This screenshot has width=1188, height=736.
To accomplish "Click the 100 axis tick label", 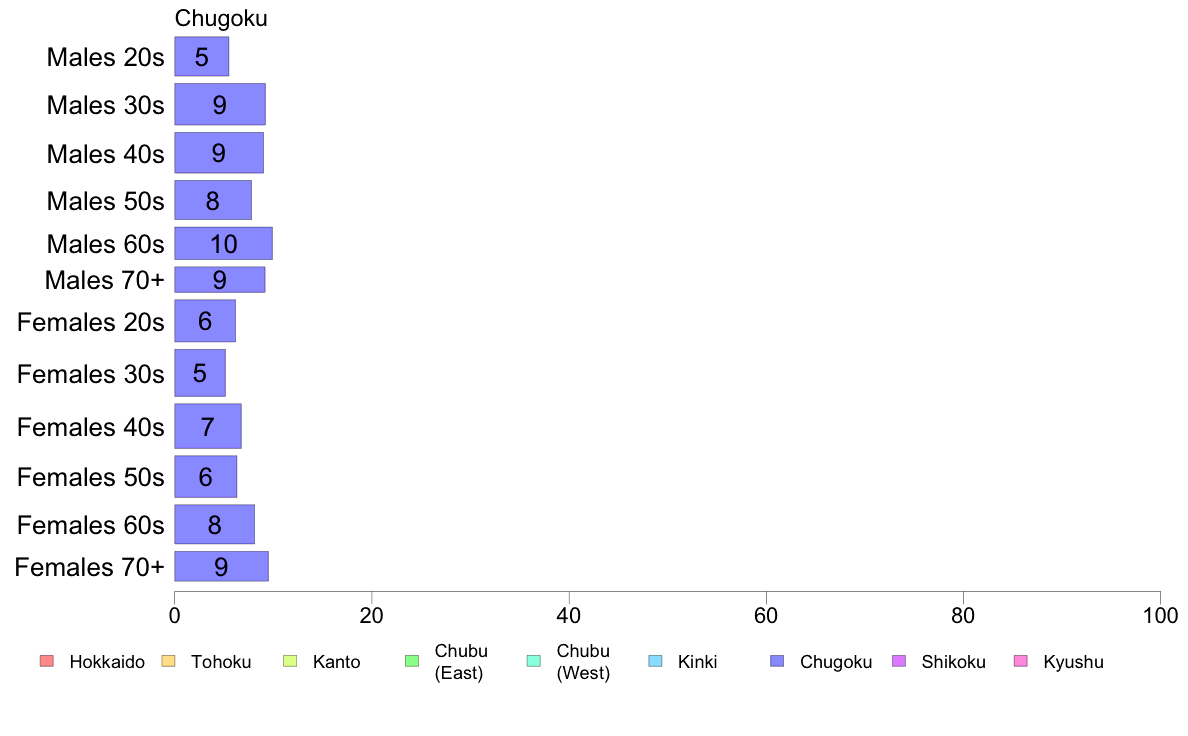I will point(1160,615).
